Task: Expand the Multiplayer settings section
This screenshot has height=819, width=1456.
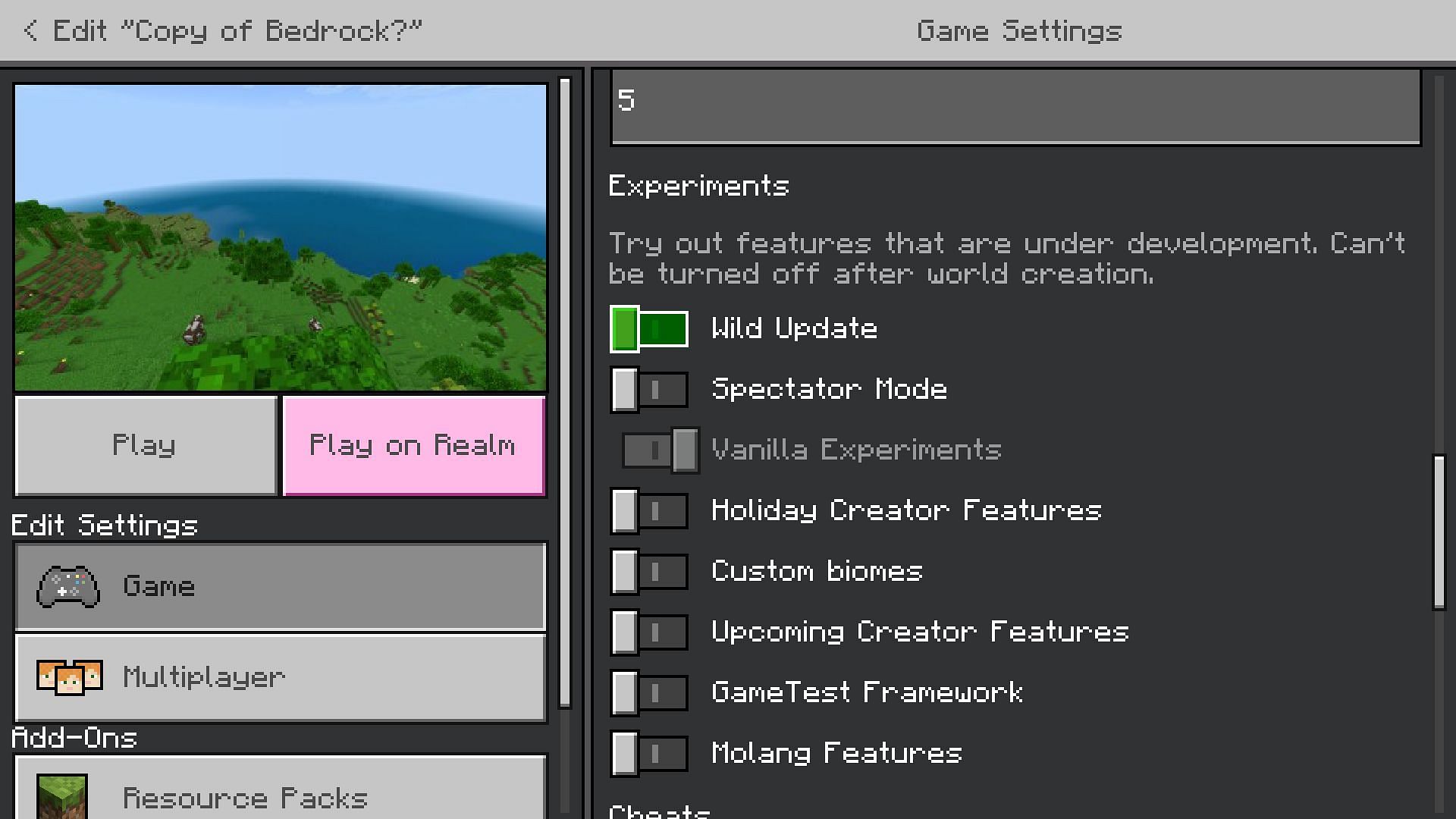Action: (x=279, y=677)
